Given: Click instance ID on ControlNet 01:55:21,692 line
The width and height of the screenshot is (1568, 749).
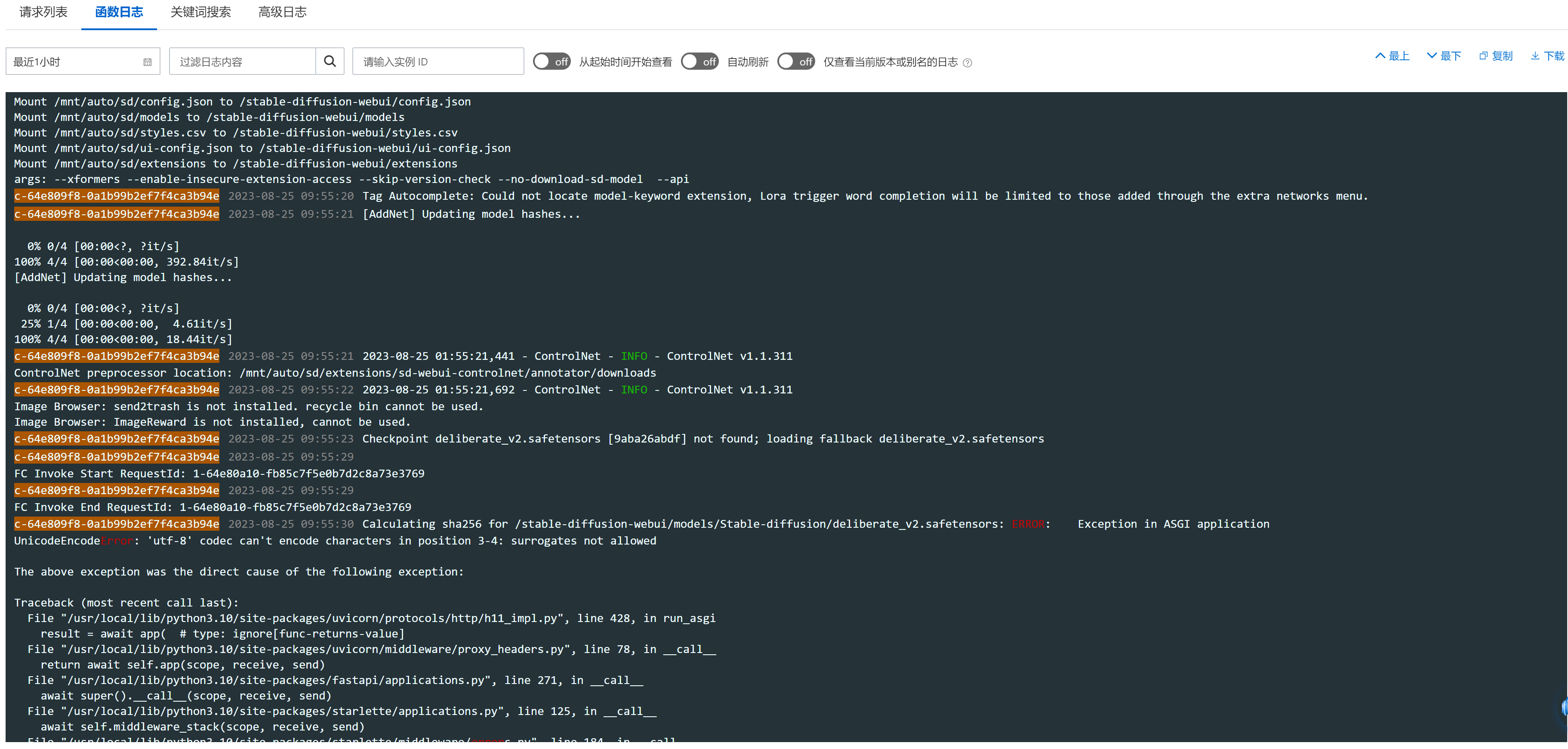Looking at the screenshot, I should click(x=117, y=390).
